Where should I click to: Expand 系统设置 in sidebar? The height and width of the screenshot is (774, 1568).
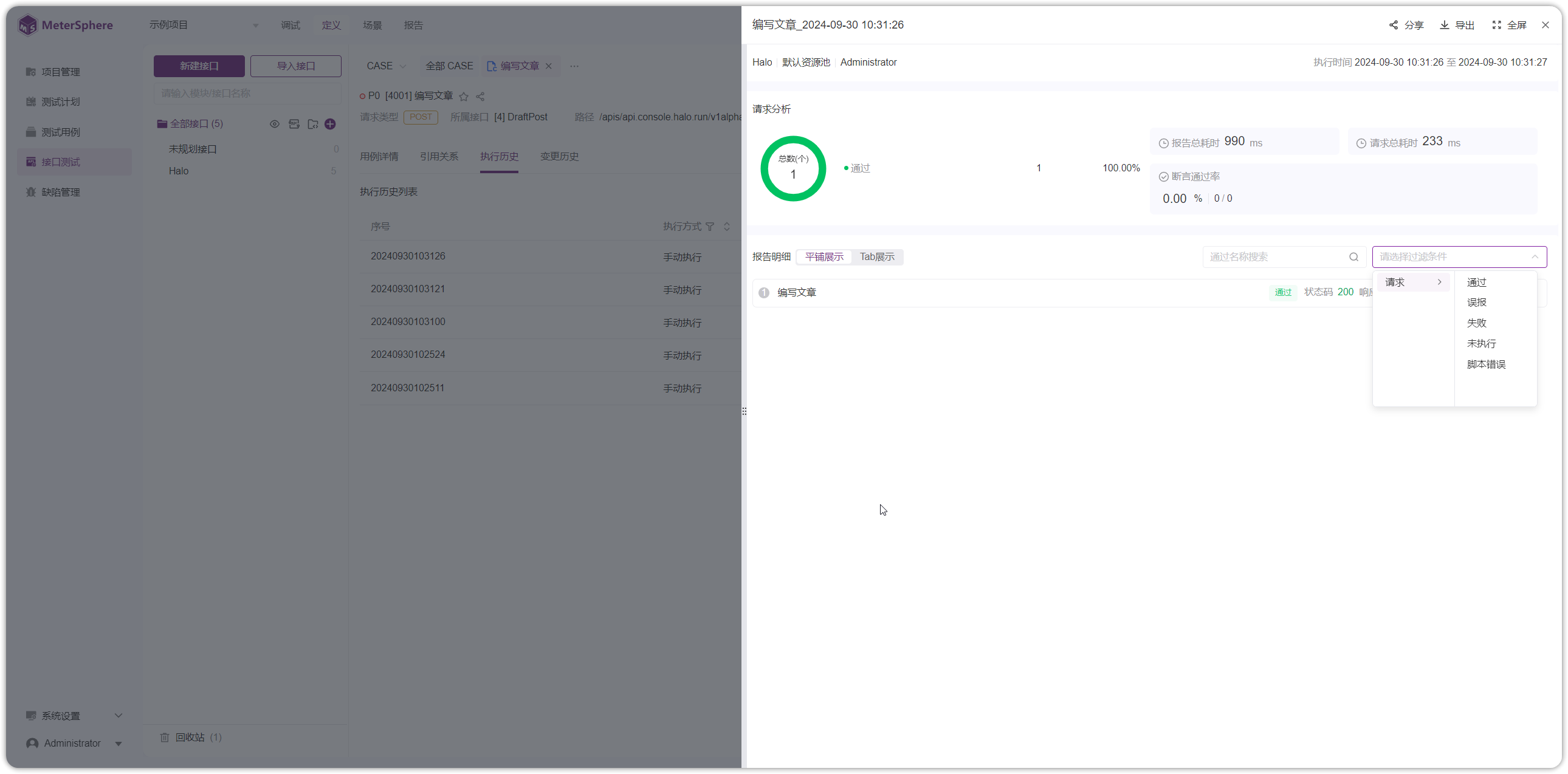click(74, 716)
